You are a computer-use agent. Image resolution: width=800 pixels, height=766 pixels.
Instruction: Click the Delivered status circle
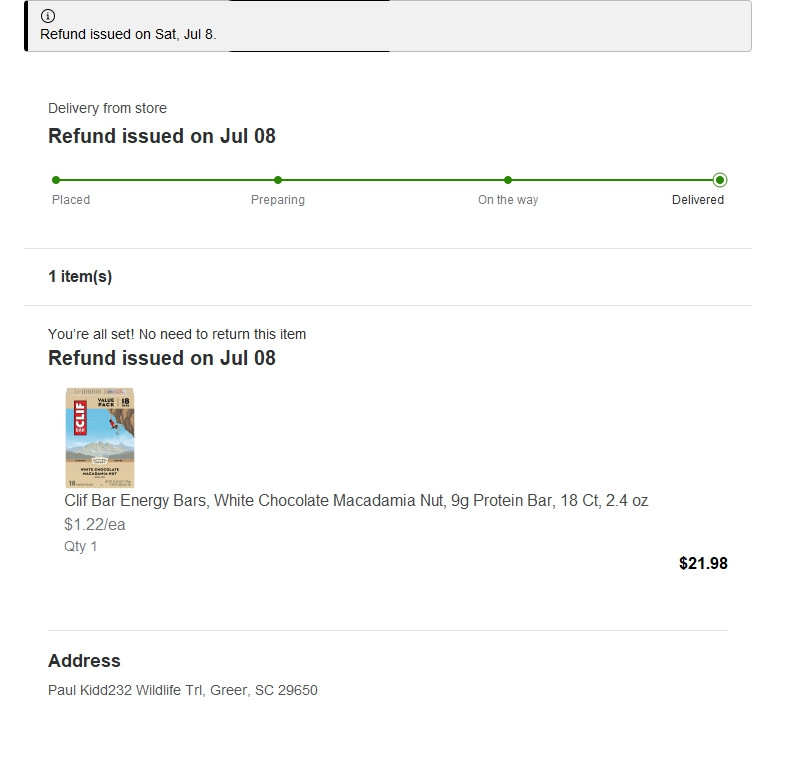pyautogui.click(x=720, y=180)
